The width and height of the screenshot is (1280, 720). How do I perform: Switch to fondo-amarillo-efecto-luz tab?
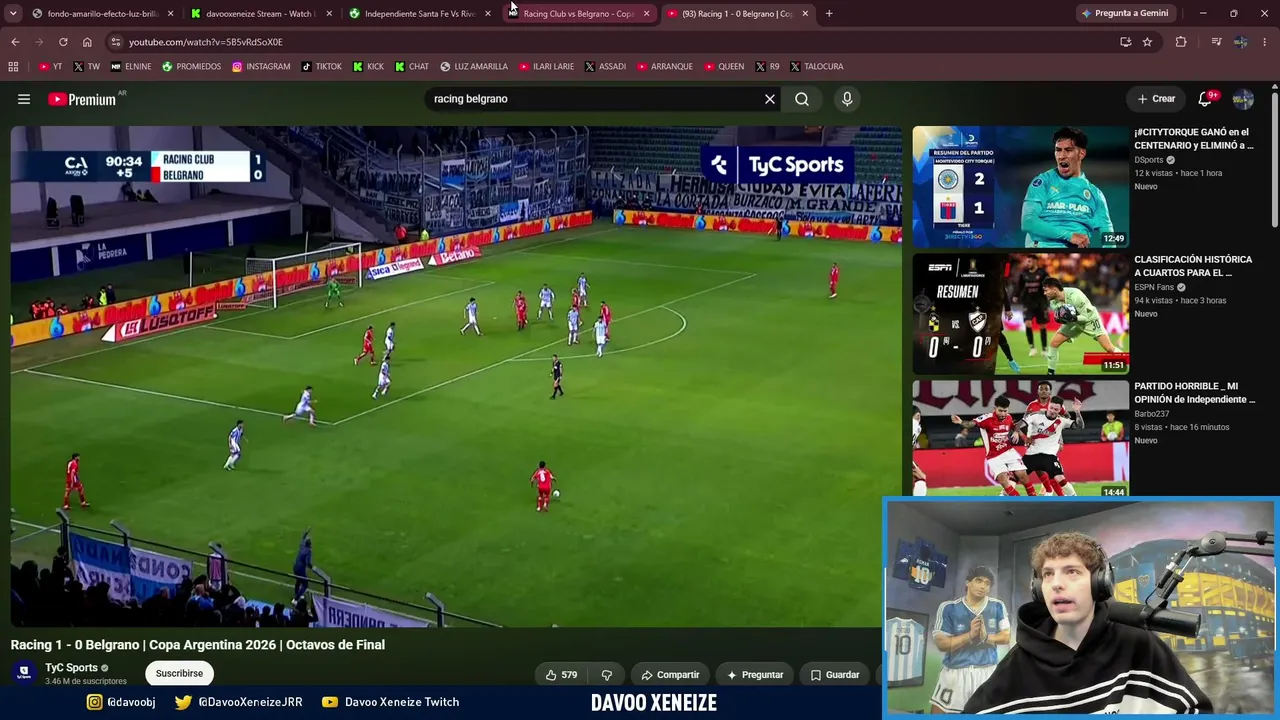point(100,14)
